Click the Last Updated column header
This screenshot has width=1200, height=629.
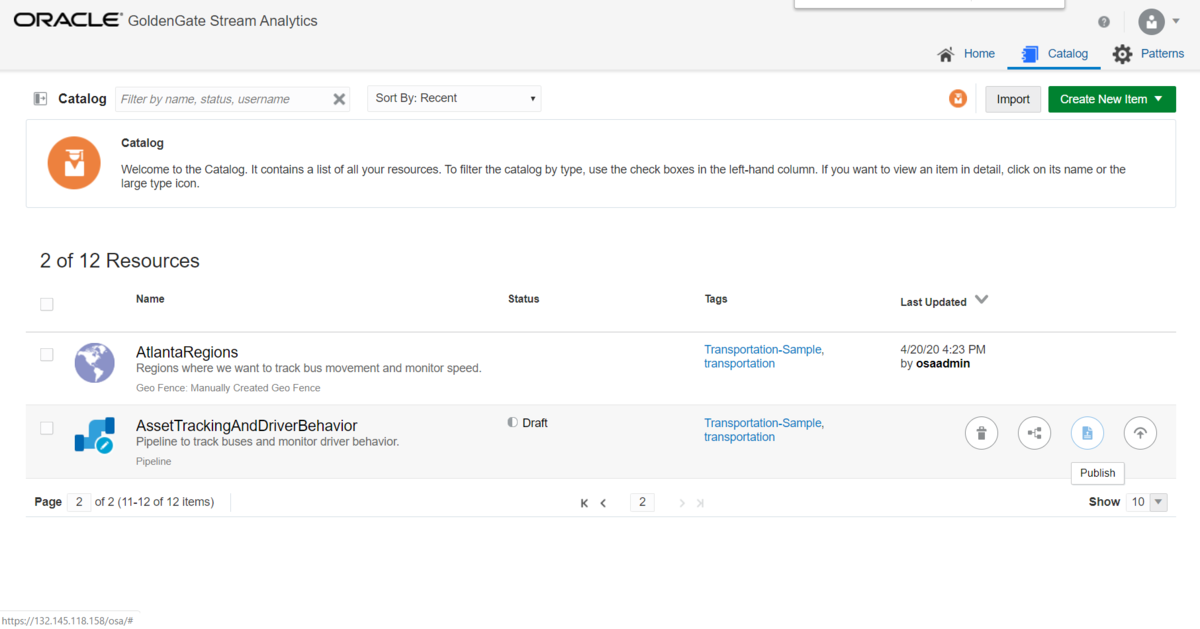tap(933, 302)
